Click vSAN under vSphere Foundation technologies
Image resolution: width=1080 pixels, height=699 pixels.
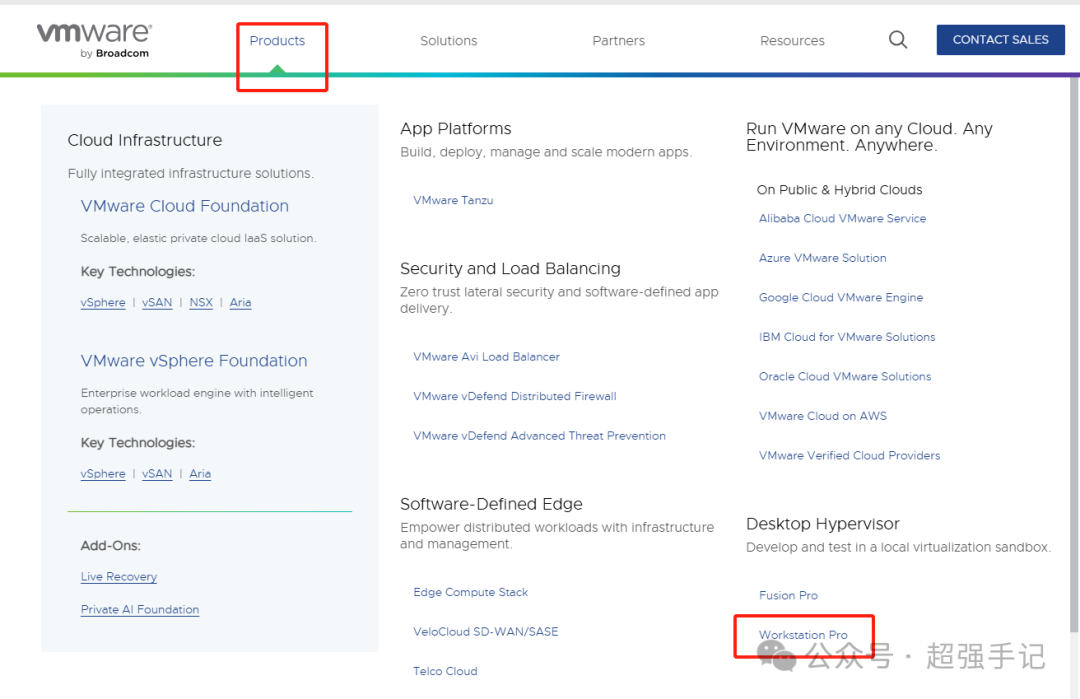point(157,474)
